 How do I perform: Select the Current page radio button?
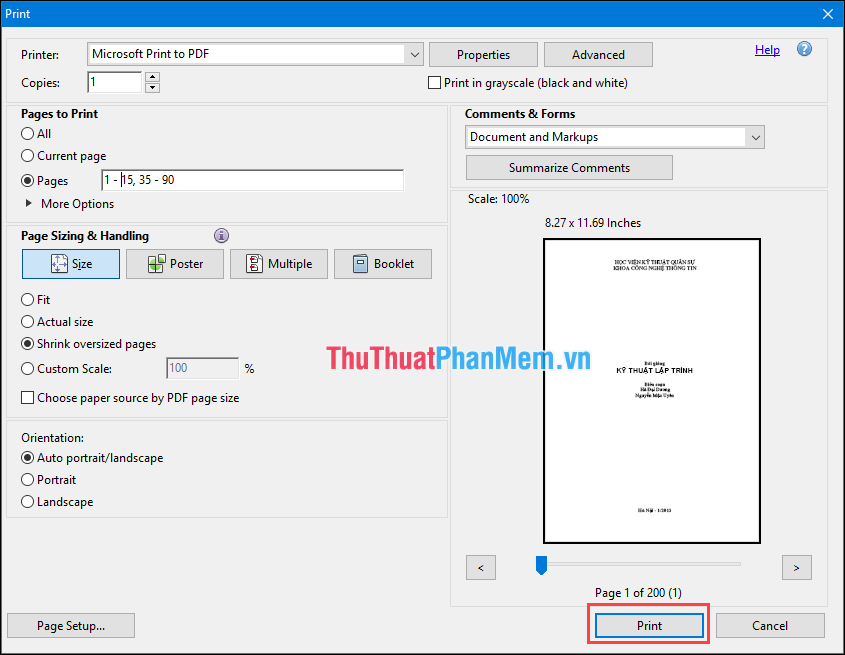click(x=27, y=156)
